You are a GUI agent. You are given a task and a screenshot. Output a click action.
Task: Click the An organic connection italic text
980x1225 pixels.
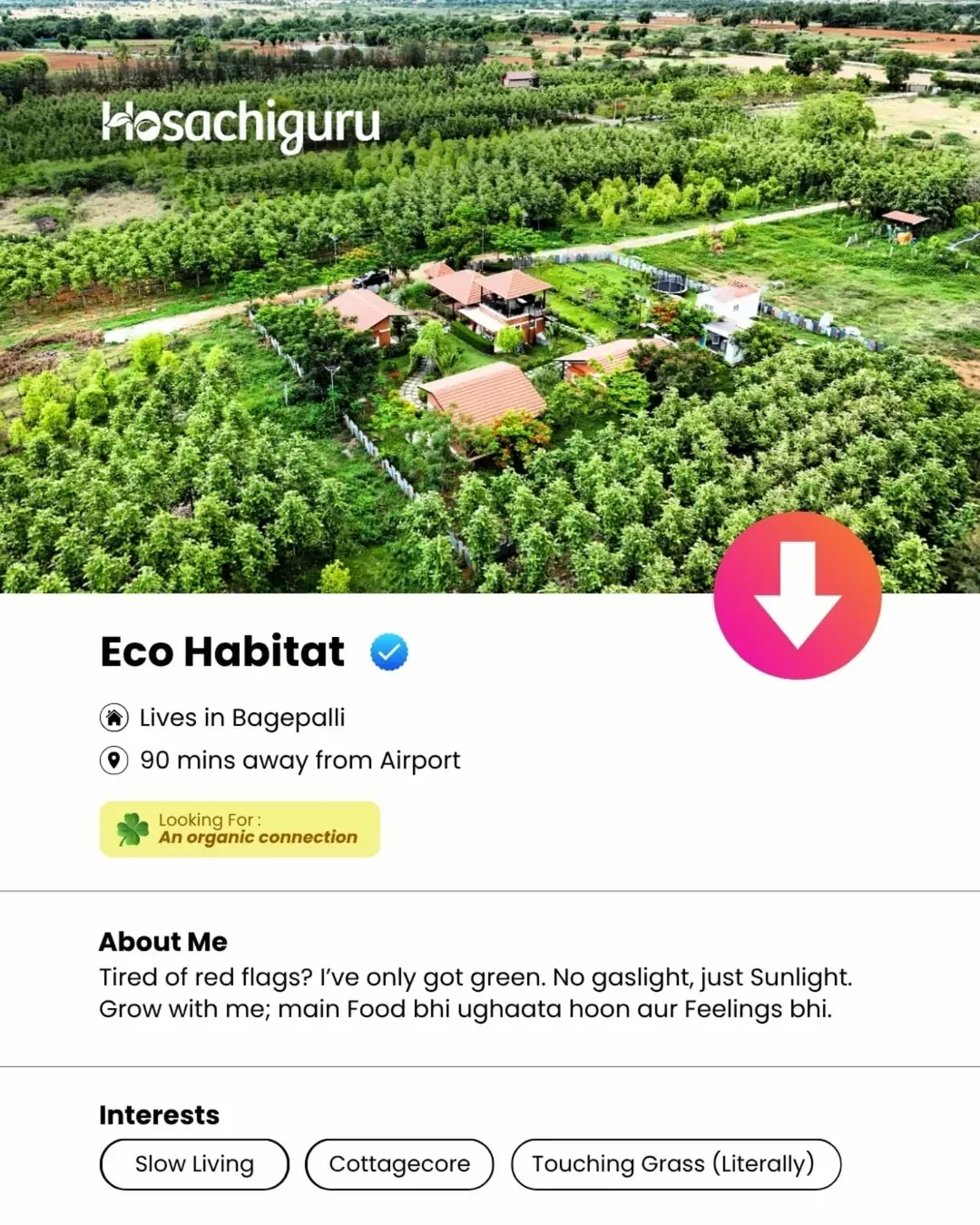pyautogui.click(x=259, y=838)
